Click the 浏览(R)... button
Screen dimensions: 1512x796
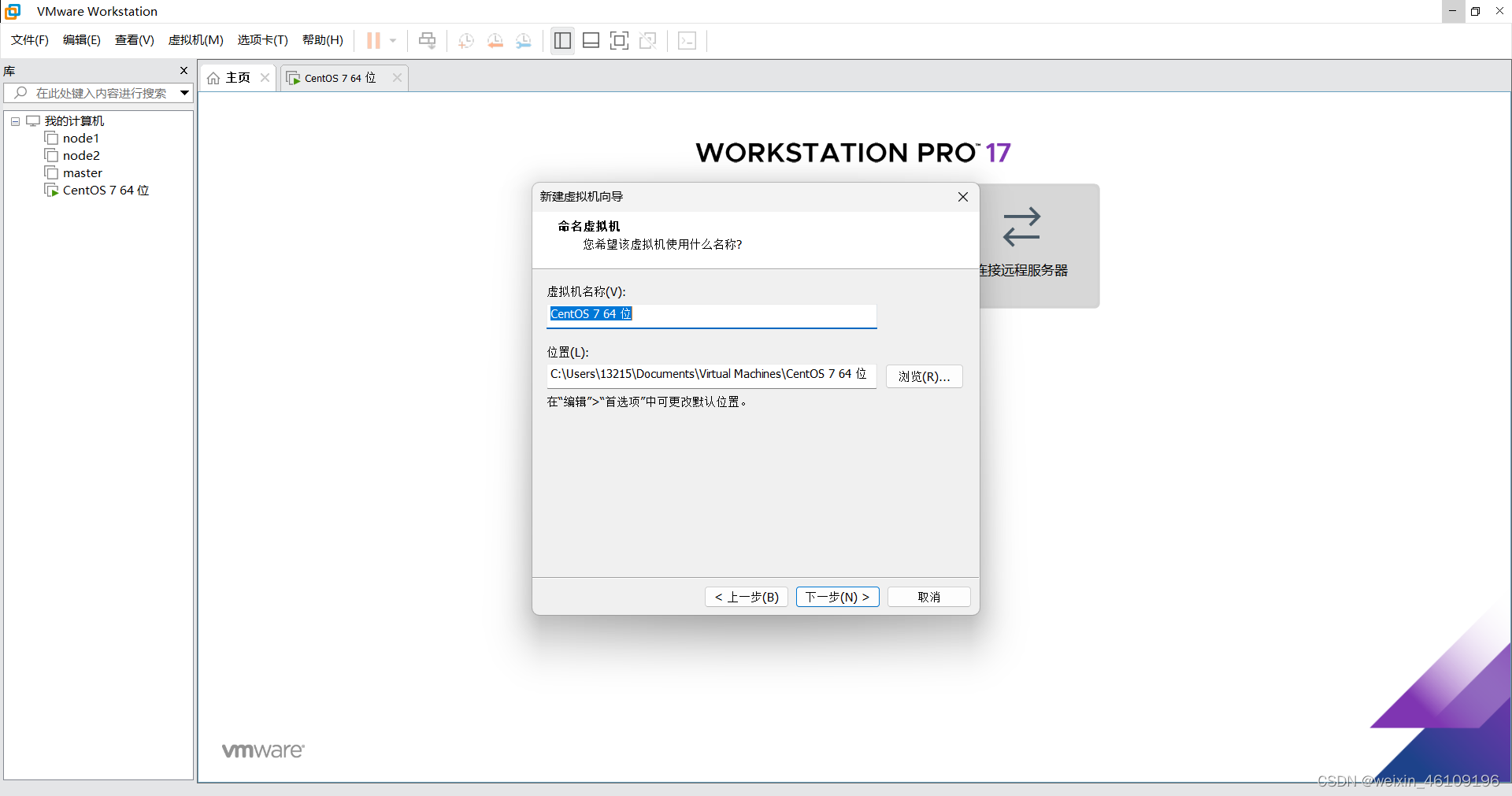925,376
